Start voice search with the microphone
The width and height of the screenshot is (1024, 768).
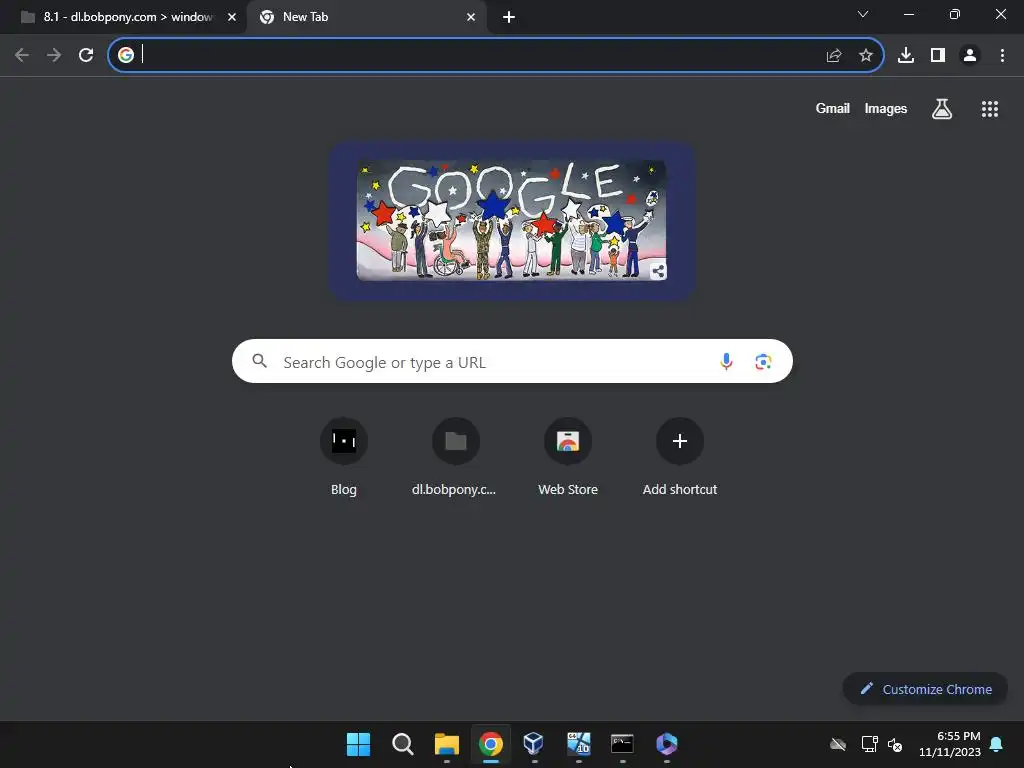(x=726, y=361)
